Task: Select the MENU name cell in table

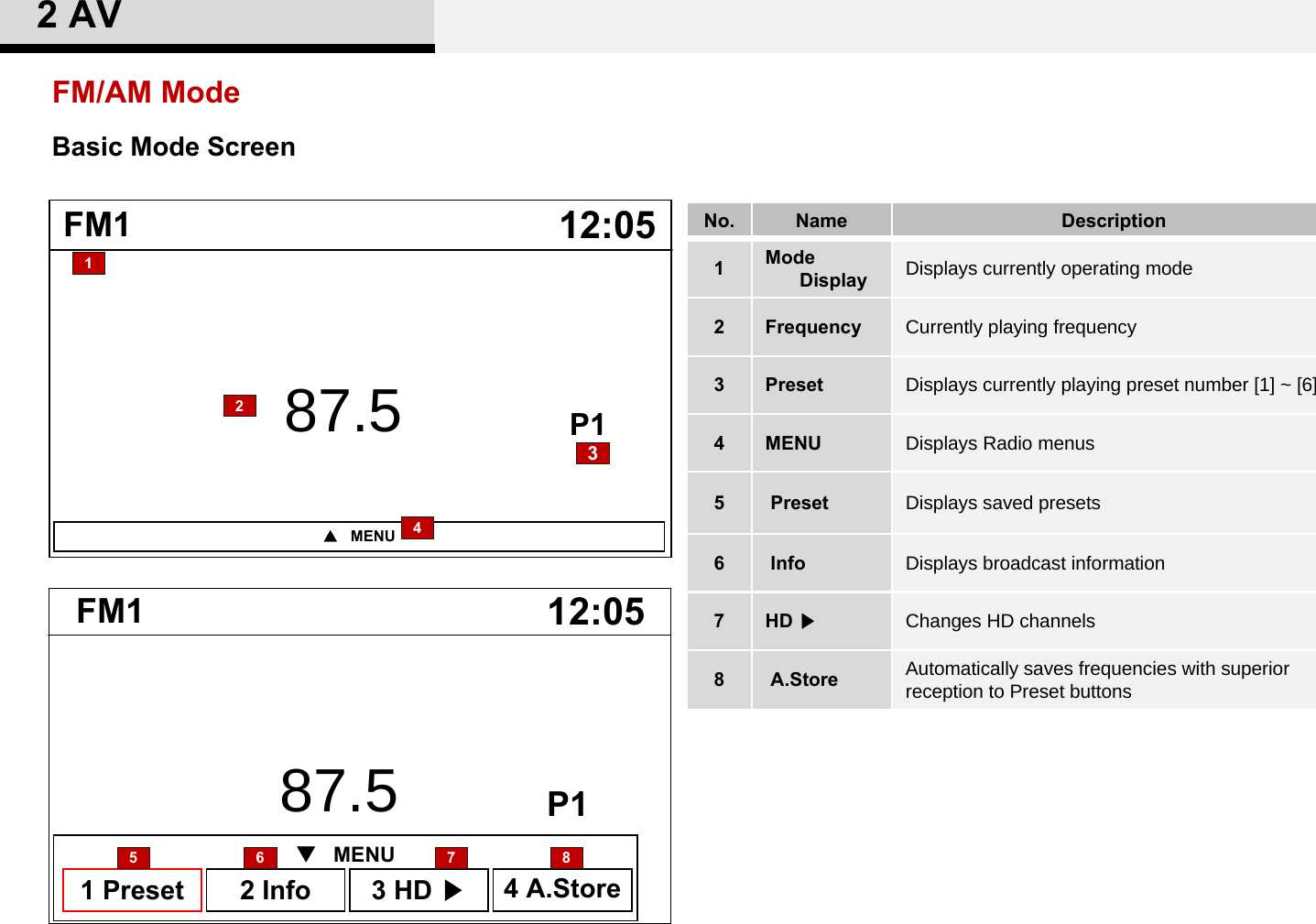Action: coord(821,443)
